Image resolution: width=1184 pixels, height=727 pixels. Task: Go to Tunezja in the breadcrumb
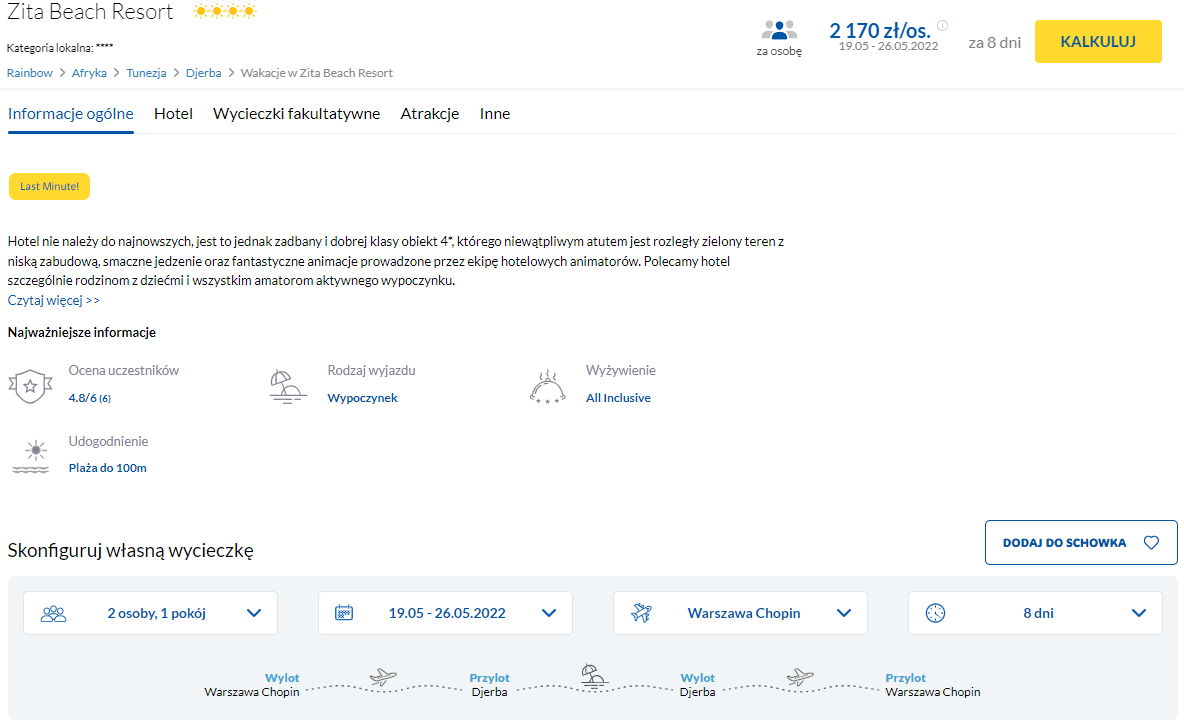click(x=146, y=73)
